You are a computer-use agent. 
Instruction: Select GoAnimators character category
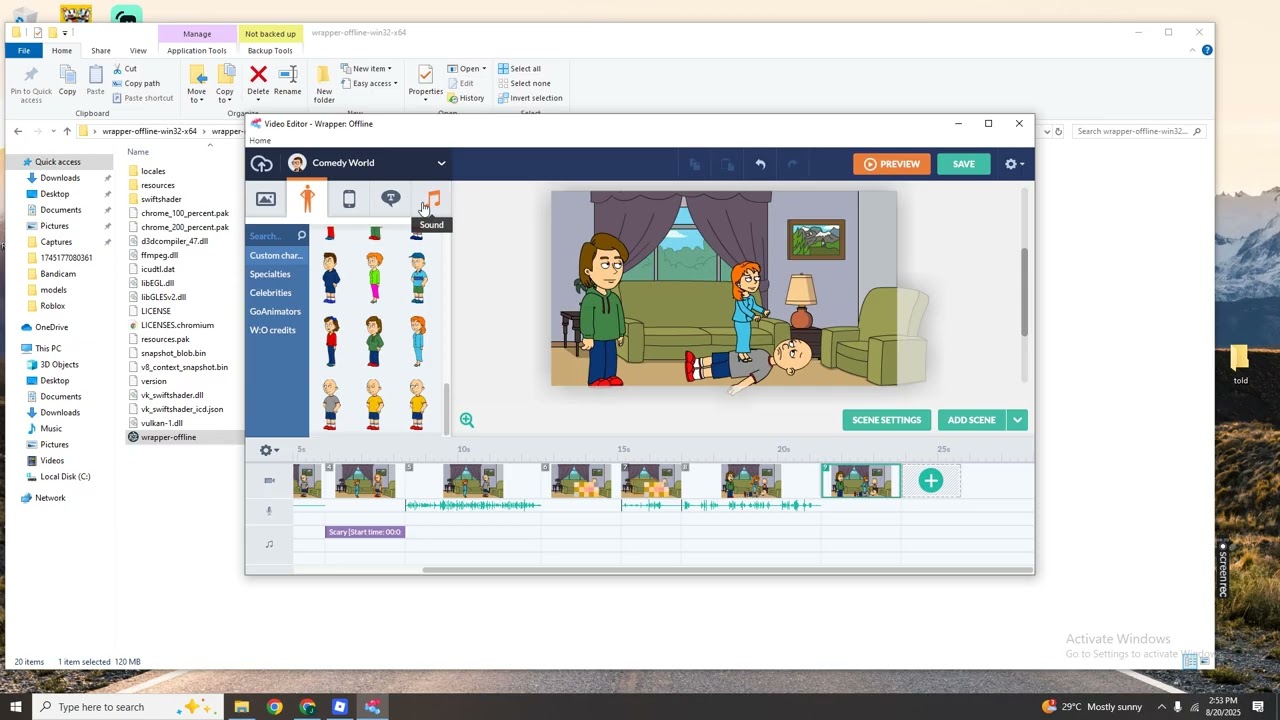coord(275,312)
